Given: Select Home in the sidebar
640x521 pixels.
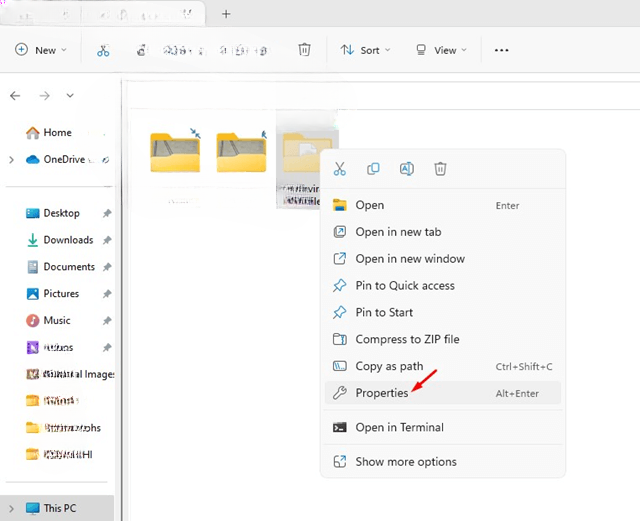Looking at the screenshot, I should (58, 133).
